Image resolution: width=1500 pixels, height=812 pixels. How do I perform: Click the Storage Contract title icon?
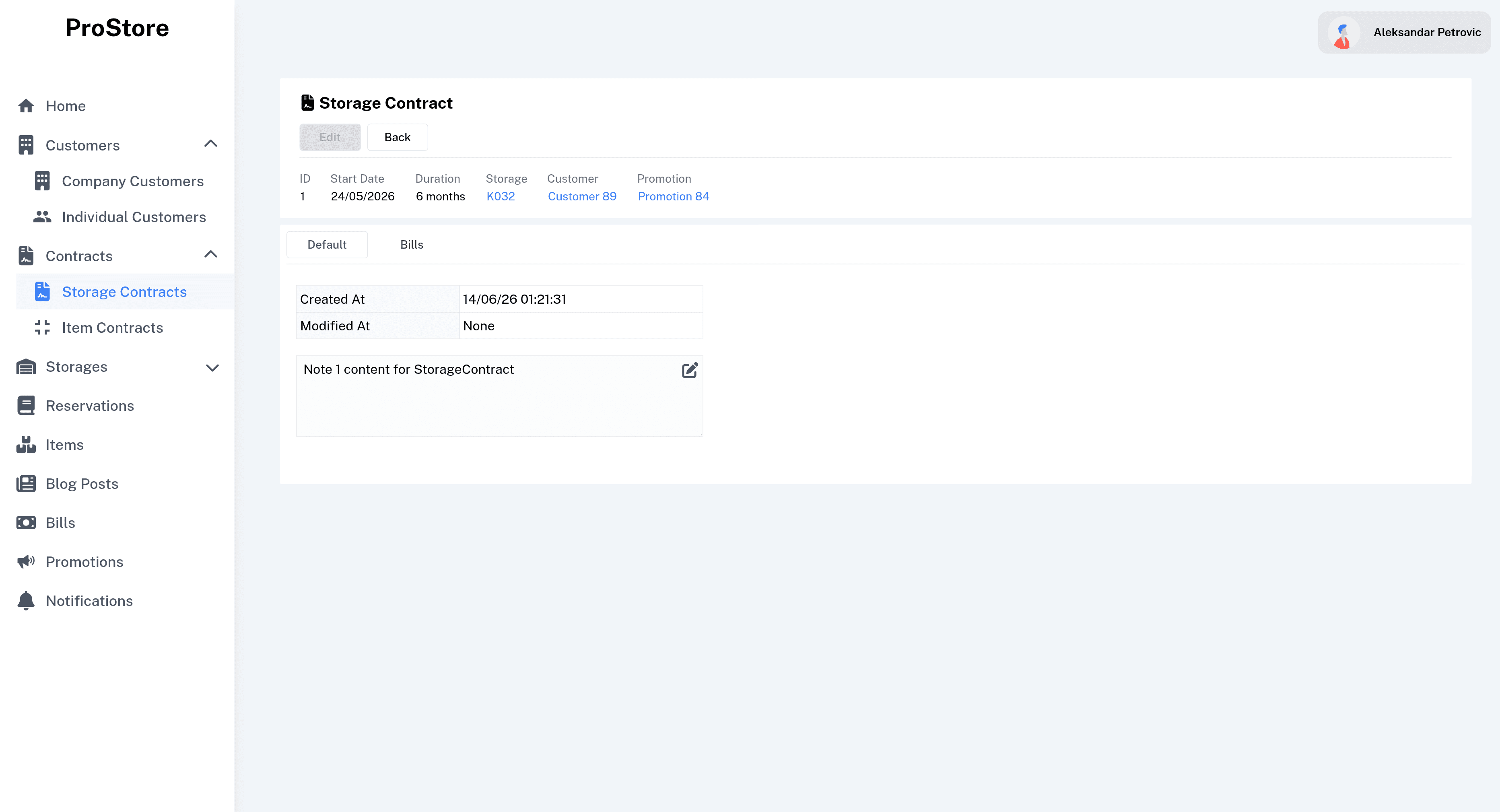click(x=307, y=103)
